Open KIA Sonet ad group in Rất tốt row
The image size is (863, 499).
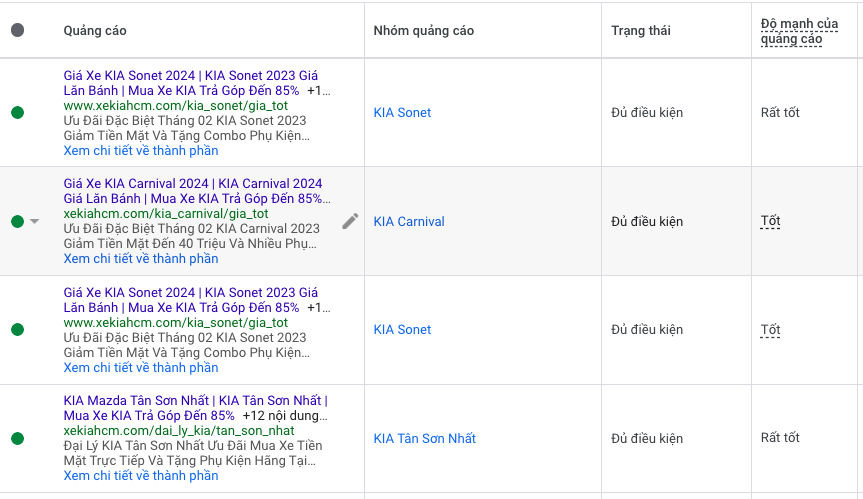coord(402,112)
